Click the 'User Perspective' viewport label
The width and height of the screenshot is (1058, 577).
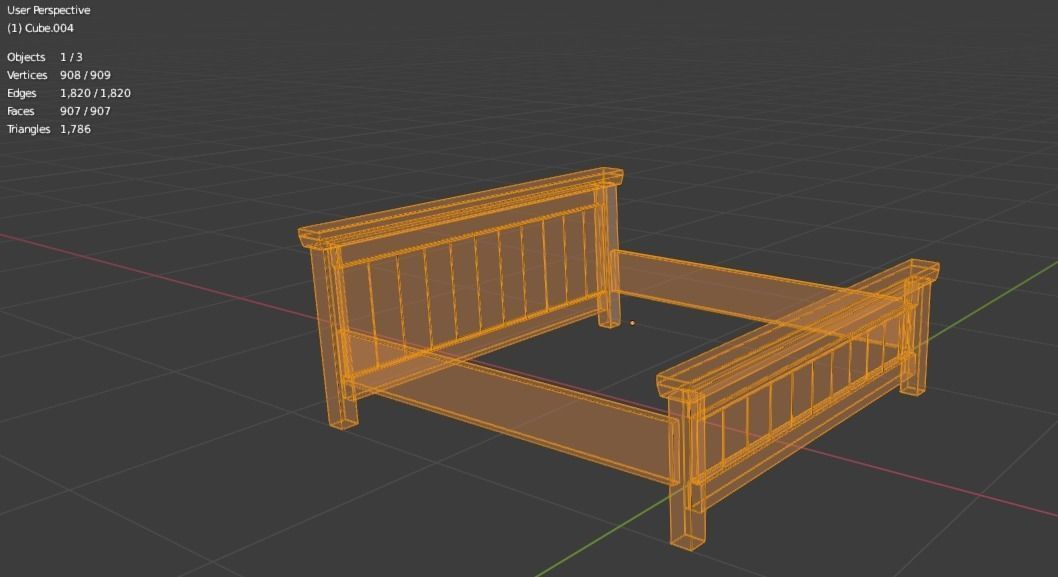click(x=49, y=10)
